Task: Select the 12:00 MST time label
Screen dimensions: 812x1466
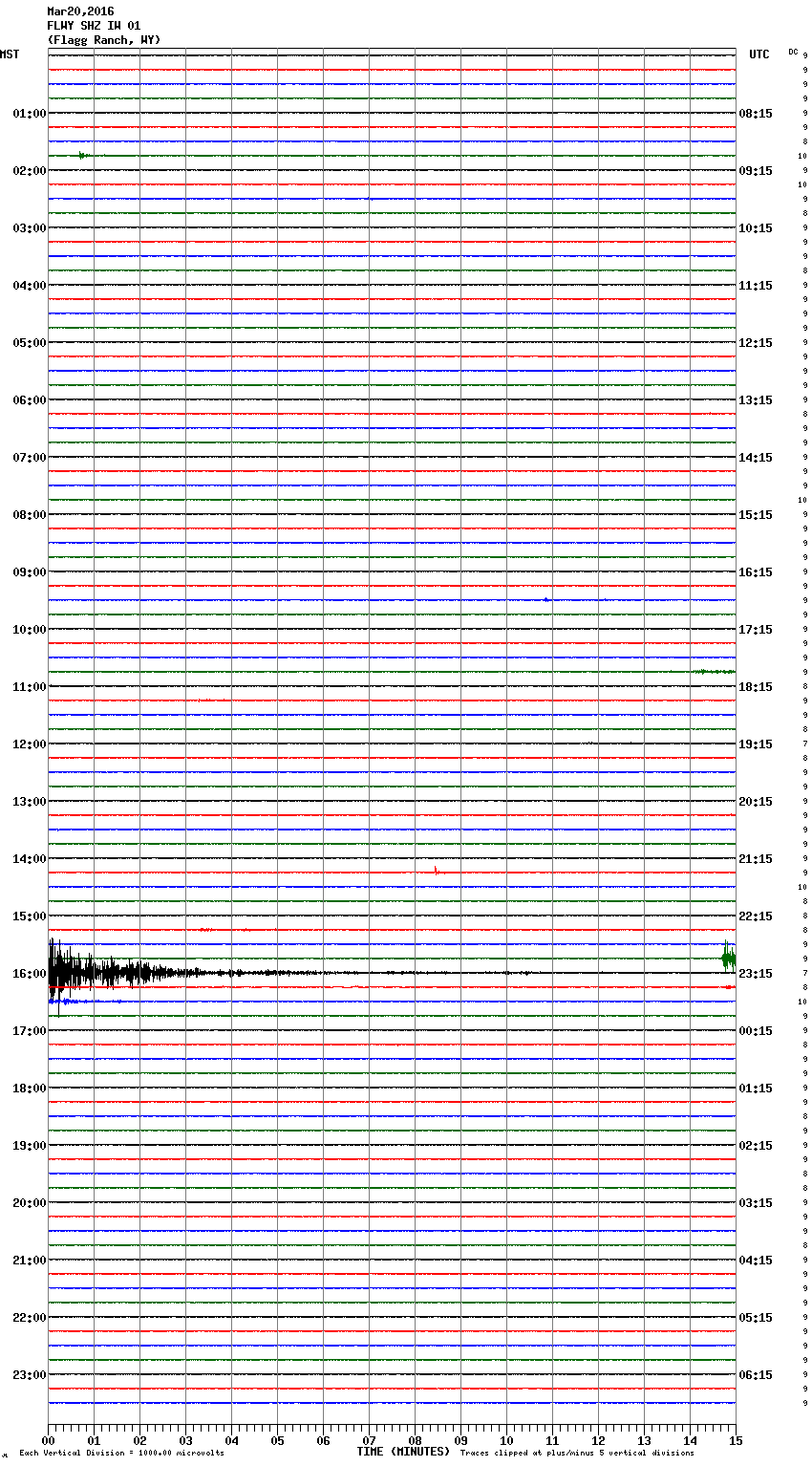Action: click(30, 744)
